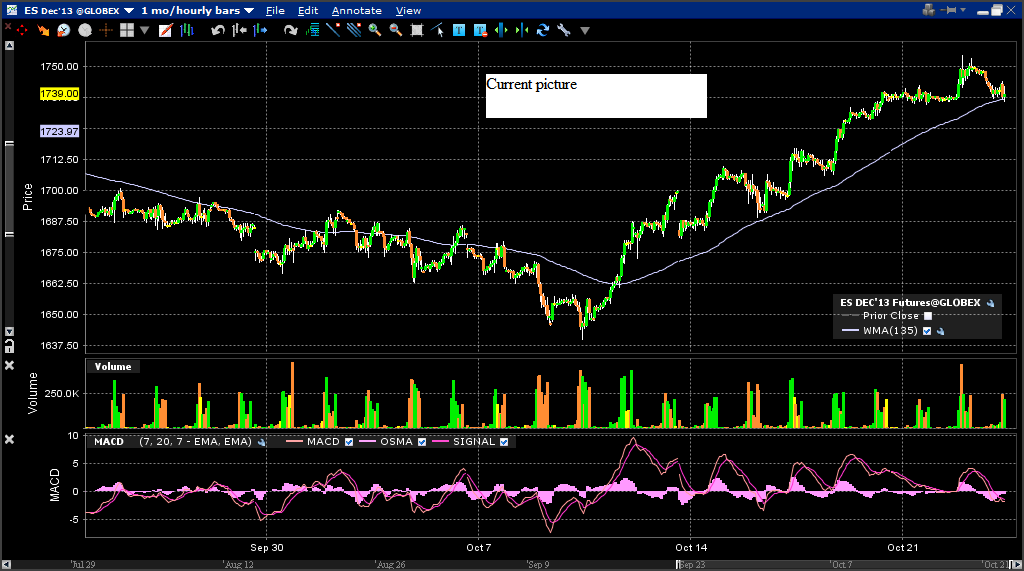This screenshot has height=571, width=1024.
Task: Click the zoom out magnifier icon
Action: [x=396, y=30]
